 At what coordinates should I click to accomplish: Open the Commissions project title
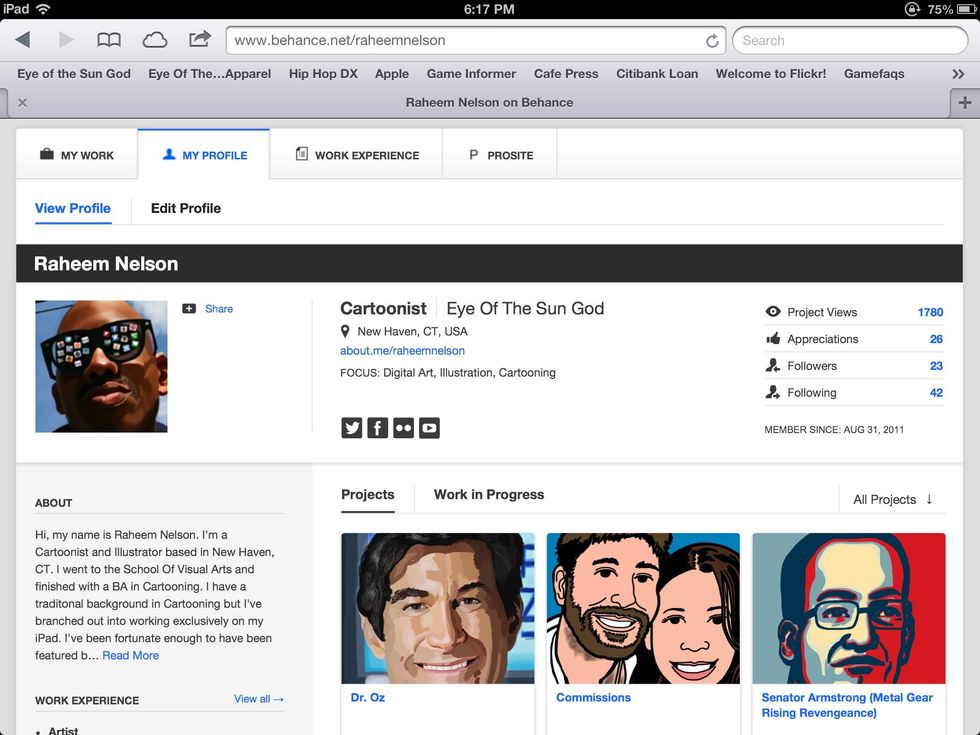tap(593, 698)
